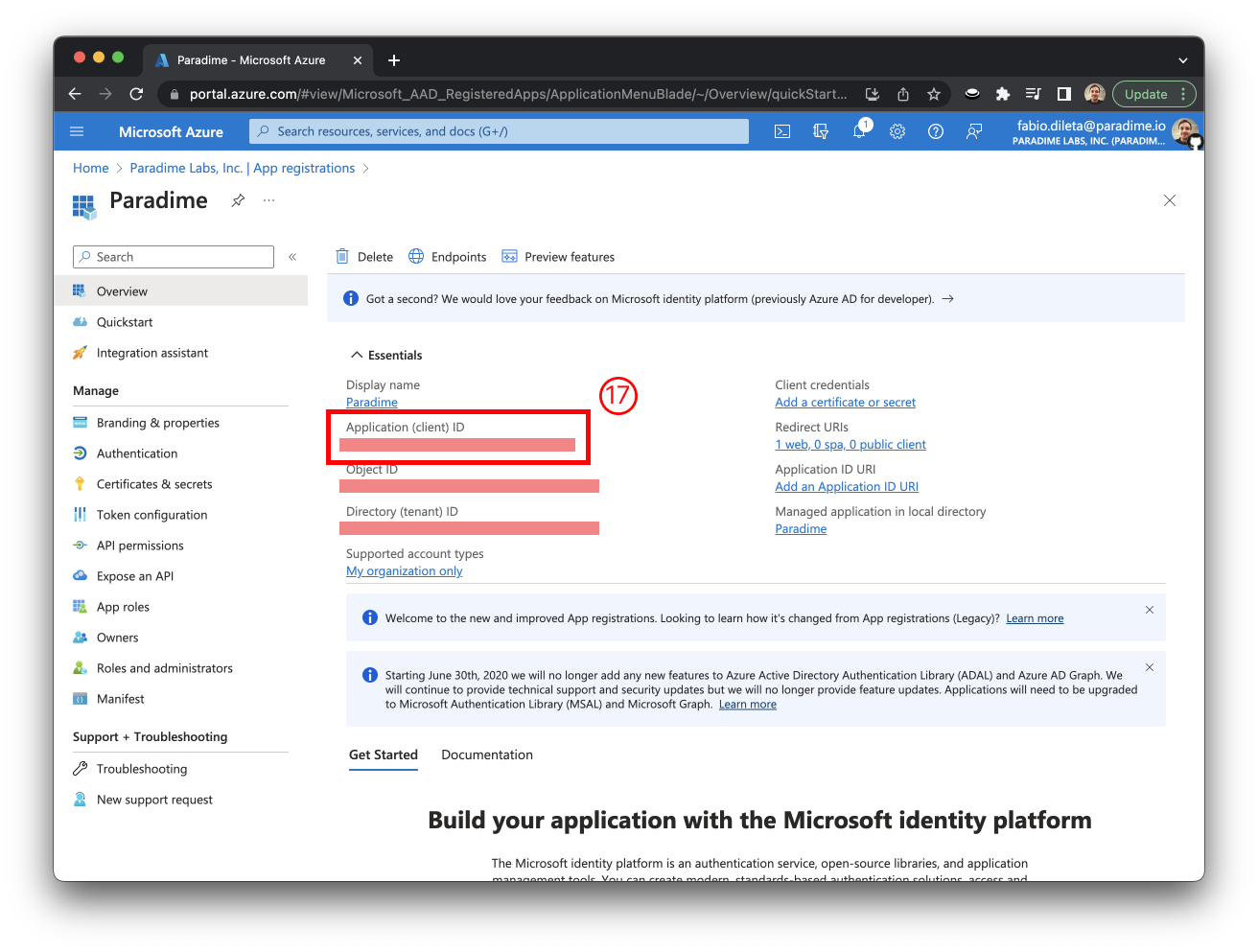1258x952 pixels.
Task: Click Add a certificate or secret link
Action: (x=845, y=403)
